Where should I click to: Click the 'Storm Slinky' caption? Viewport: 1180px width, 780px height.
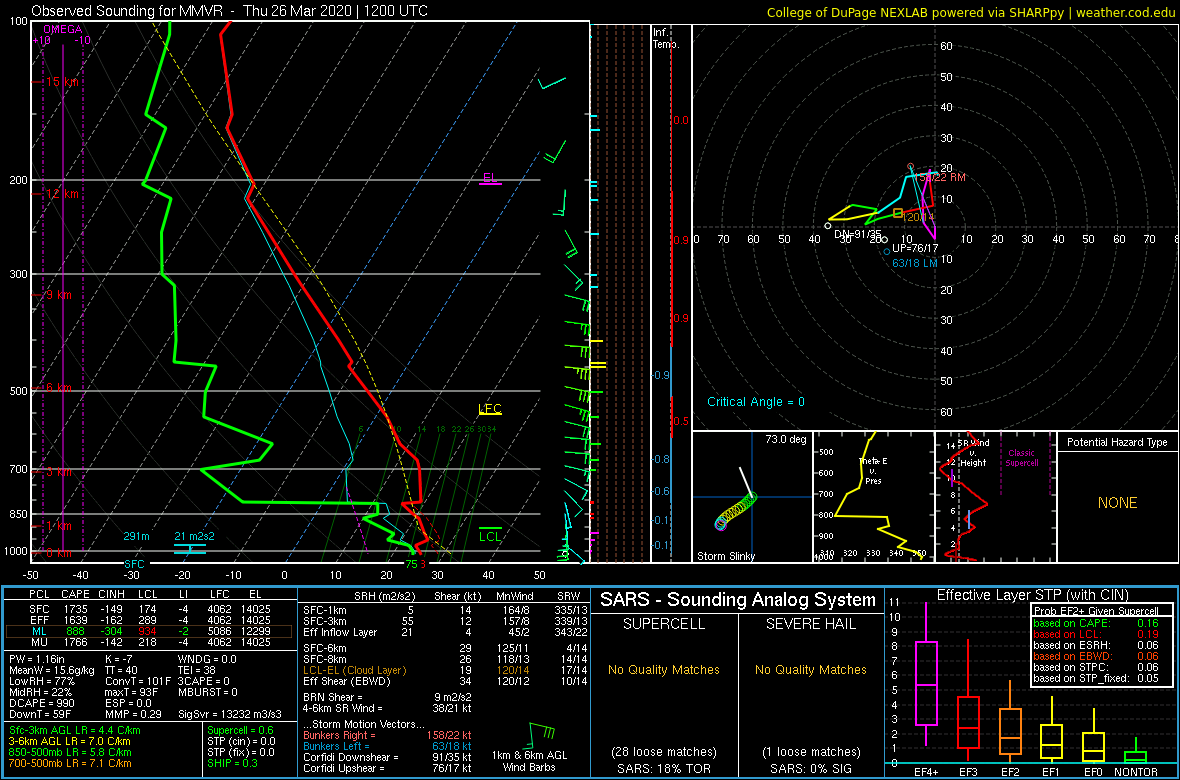tap(725, 556)
